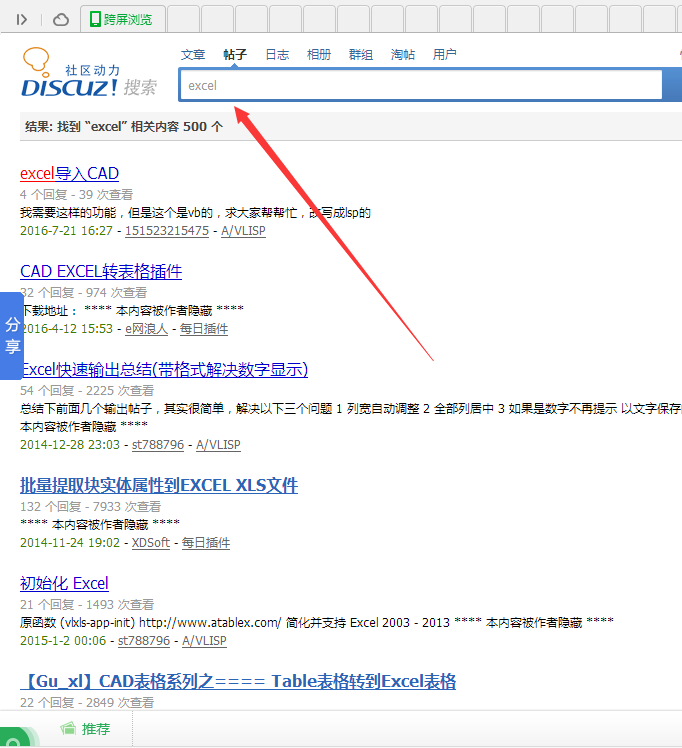Click the green circular icon at bottom-left corner
This screenshot has height=748, width=682.
14,738
